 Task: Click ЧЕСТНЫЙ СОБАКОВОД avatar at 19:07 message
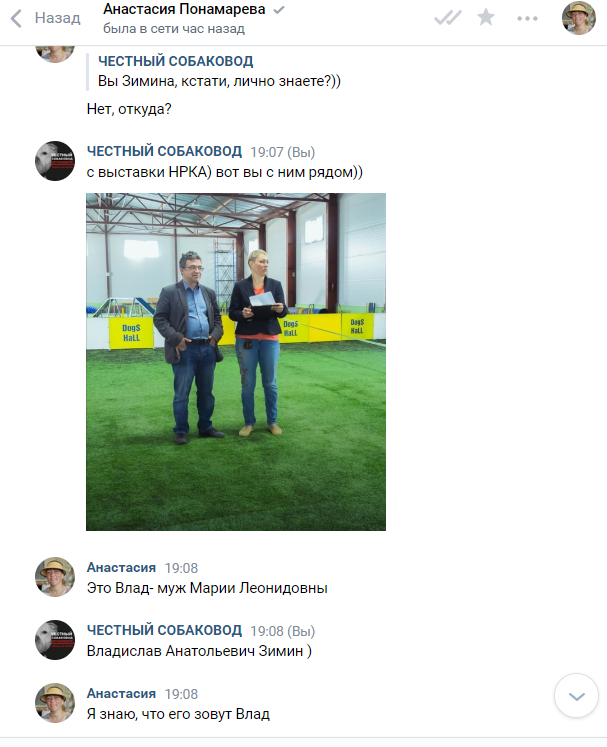tap(55, 161)
